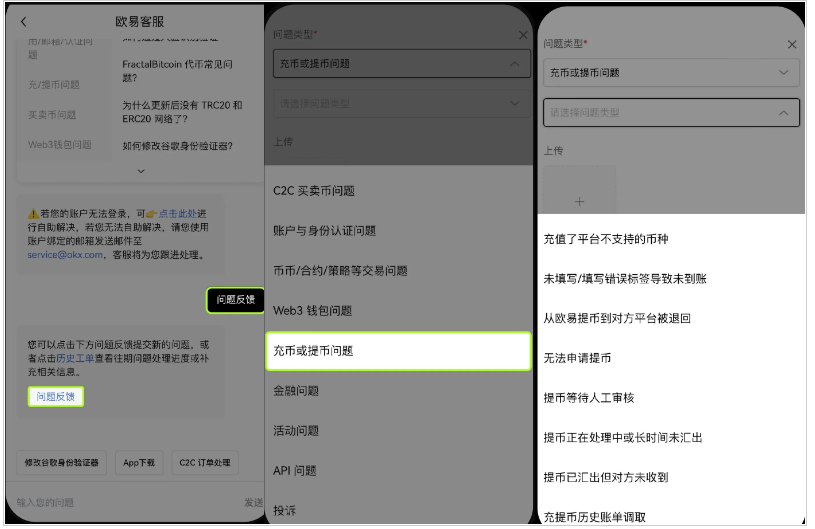Choose 充值了平台不支持的币种
The width and height of the screenshot is (815, 529).
coord(606,239)
